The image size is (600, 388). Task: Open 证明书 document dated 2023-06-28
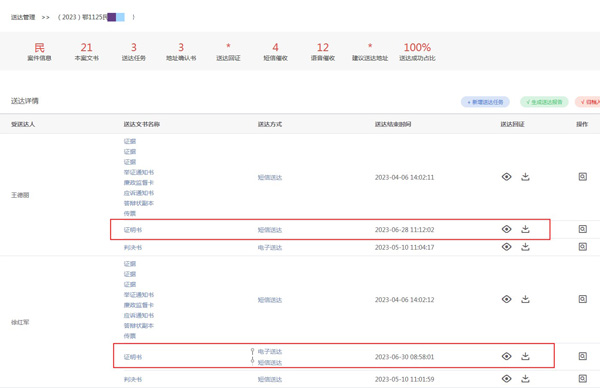133,230
